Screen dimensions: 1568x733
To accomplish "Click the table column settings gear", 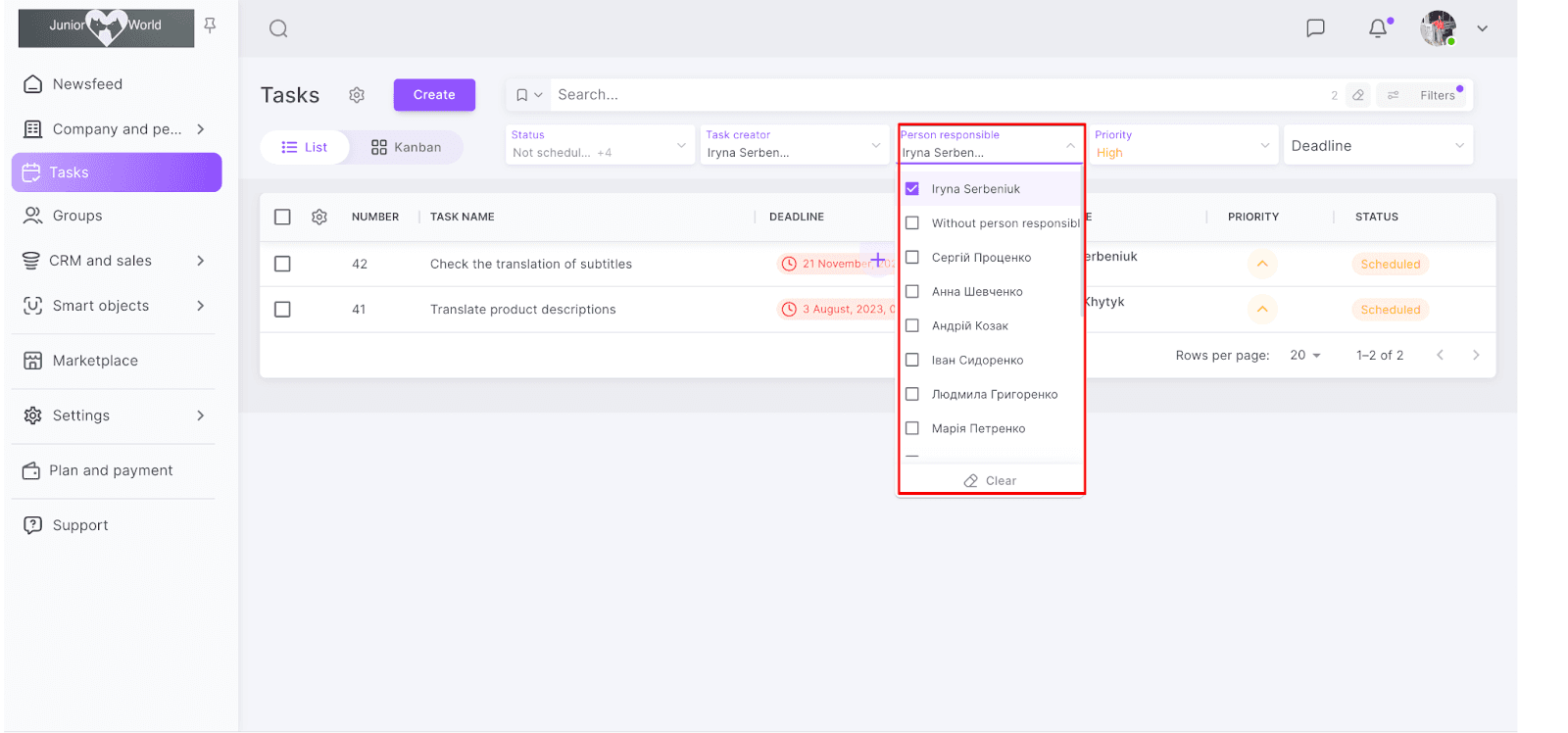I will point(319,217).
